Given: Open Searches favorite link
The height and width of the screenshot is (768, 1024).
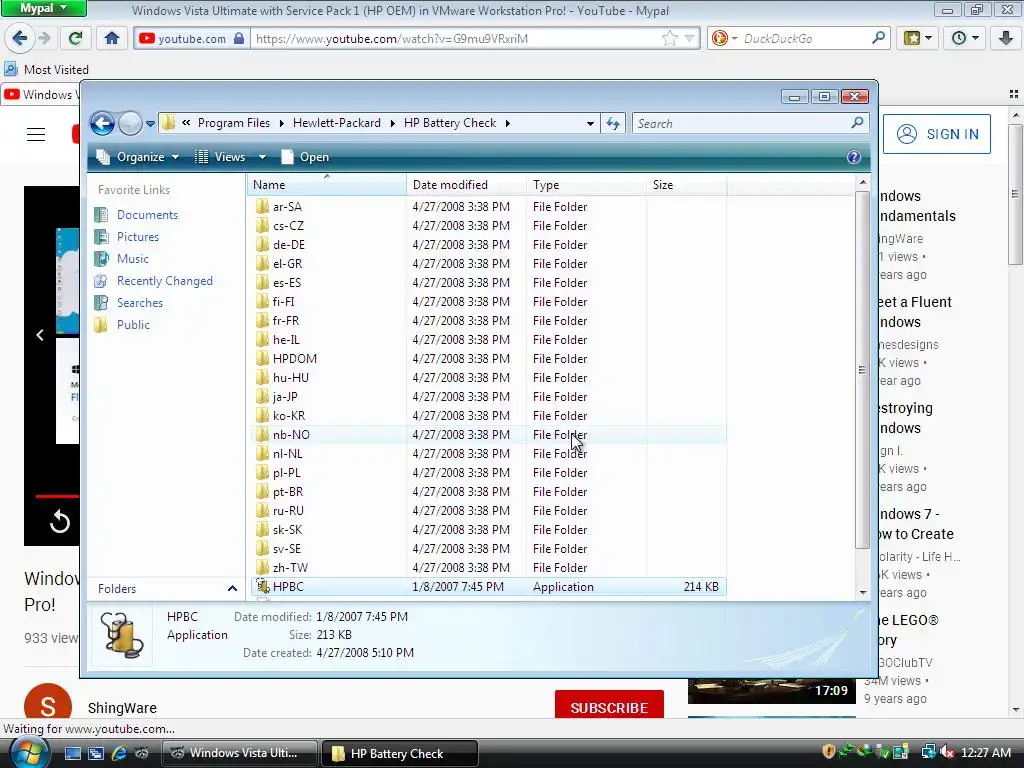Looking at the screenshot, I should pyautogui.click(x=140, y=303).
